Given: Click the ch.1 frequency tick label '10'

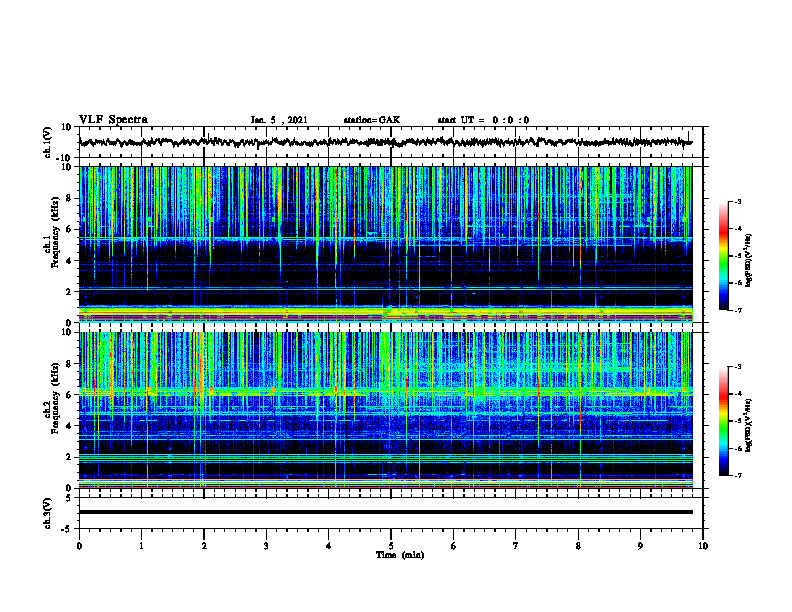Looking at the screenshot, I should 67,167.
